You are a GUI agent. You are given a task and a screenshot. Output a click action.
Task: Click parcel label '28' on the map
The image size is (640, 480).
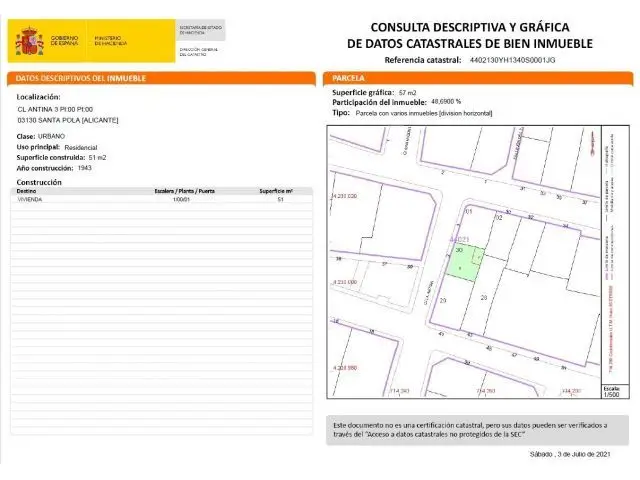pyautogui.click(x=484, y=298)
